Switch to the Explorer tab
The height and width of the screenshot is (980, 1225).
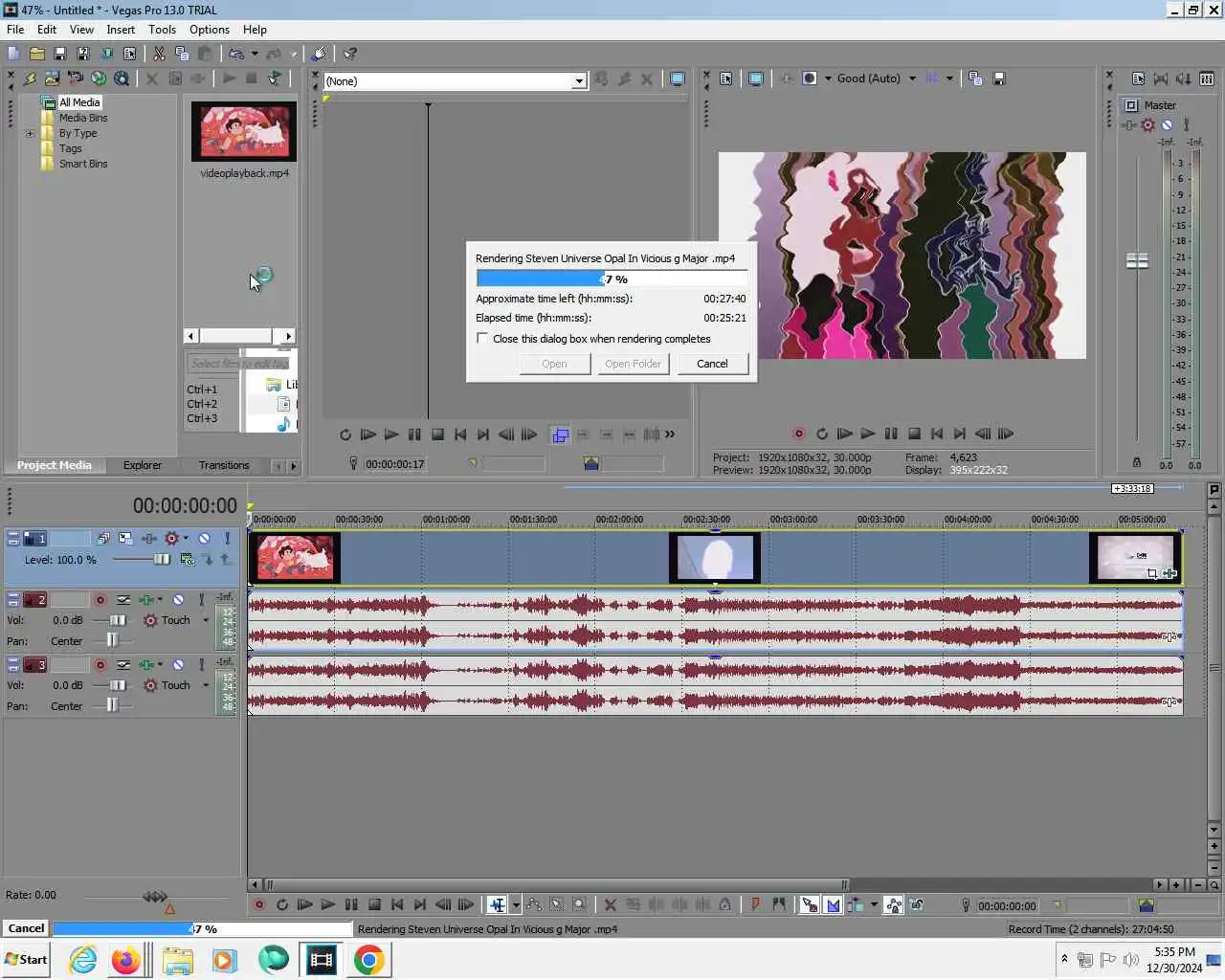click(142, 465)
